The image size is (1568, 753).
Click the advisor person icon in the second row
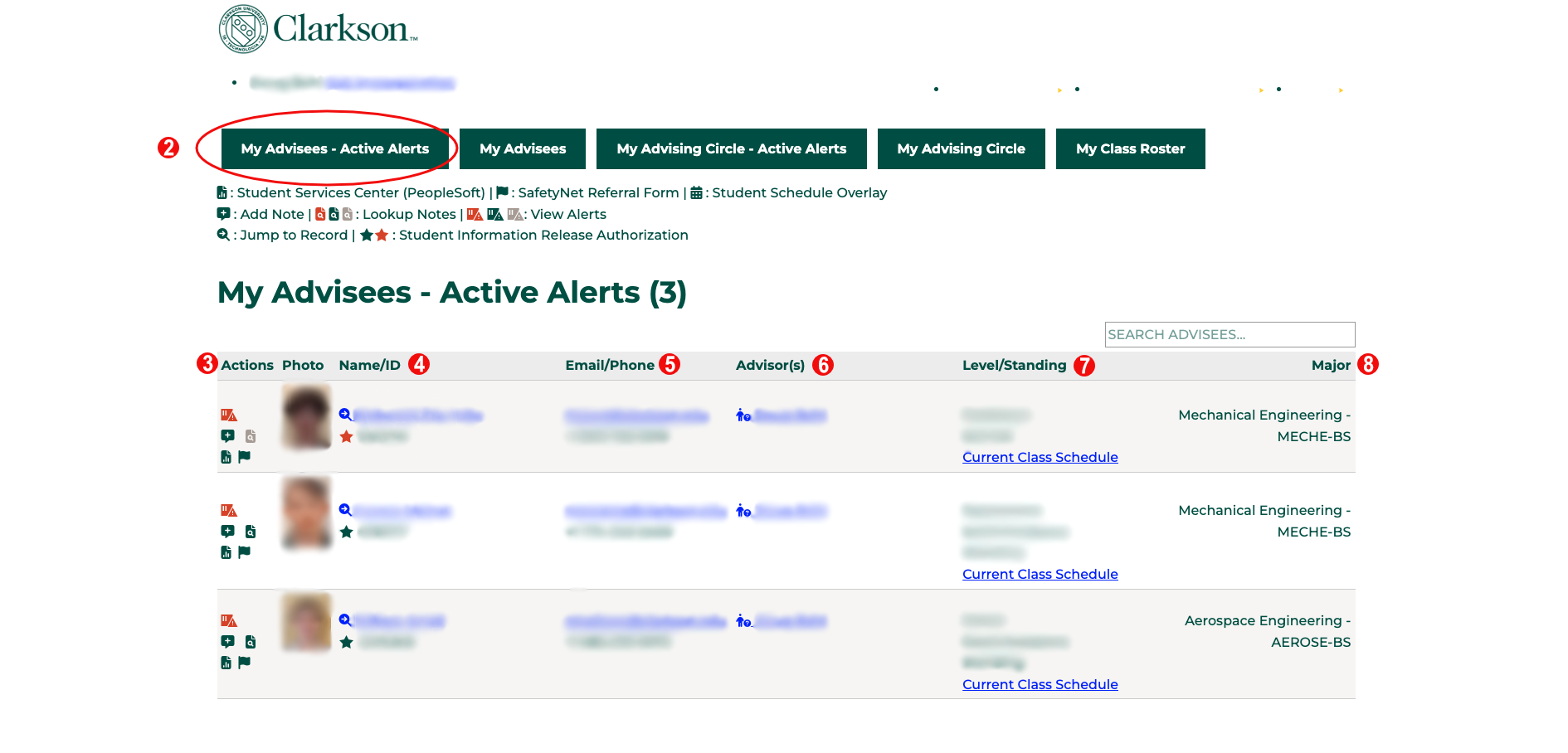742,512
